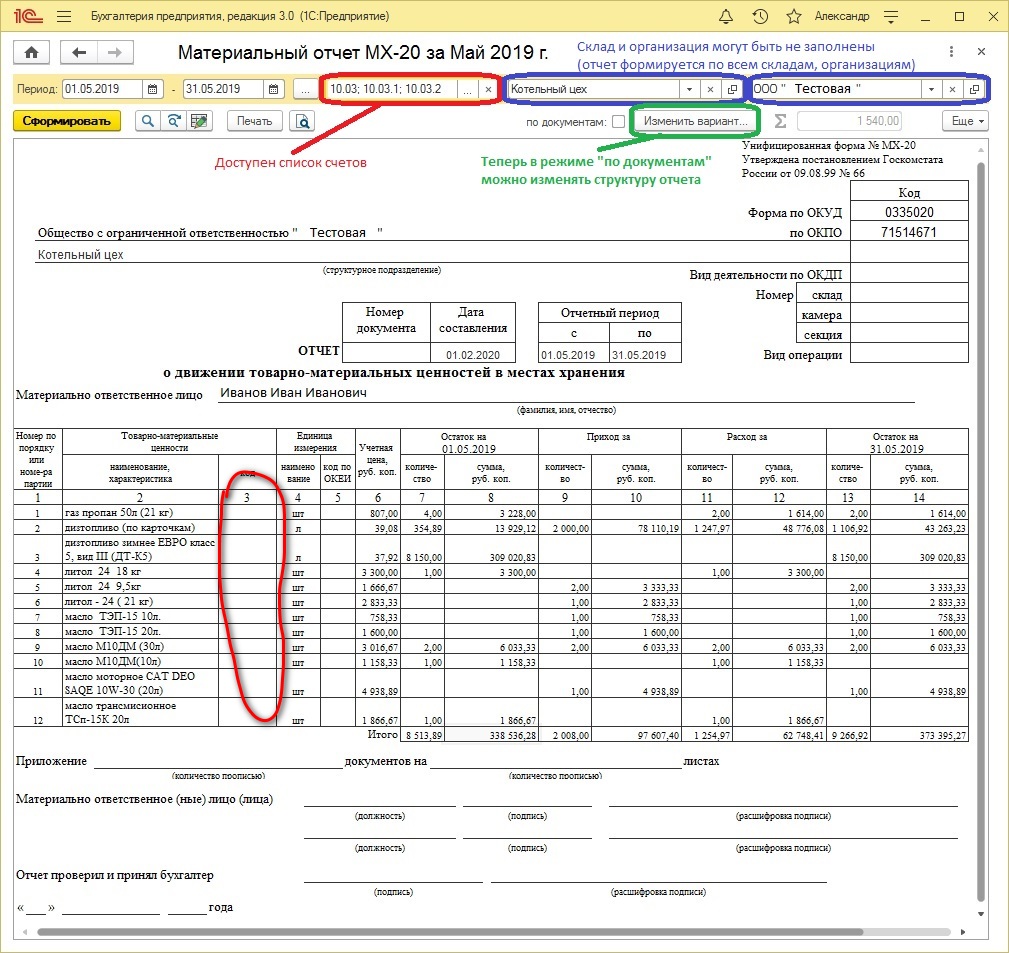Click the compilation date 01.02.2020

(473, 355)
